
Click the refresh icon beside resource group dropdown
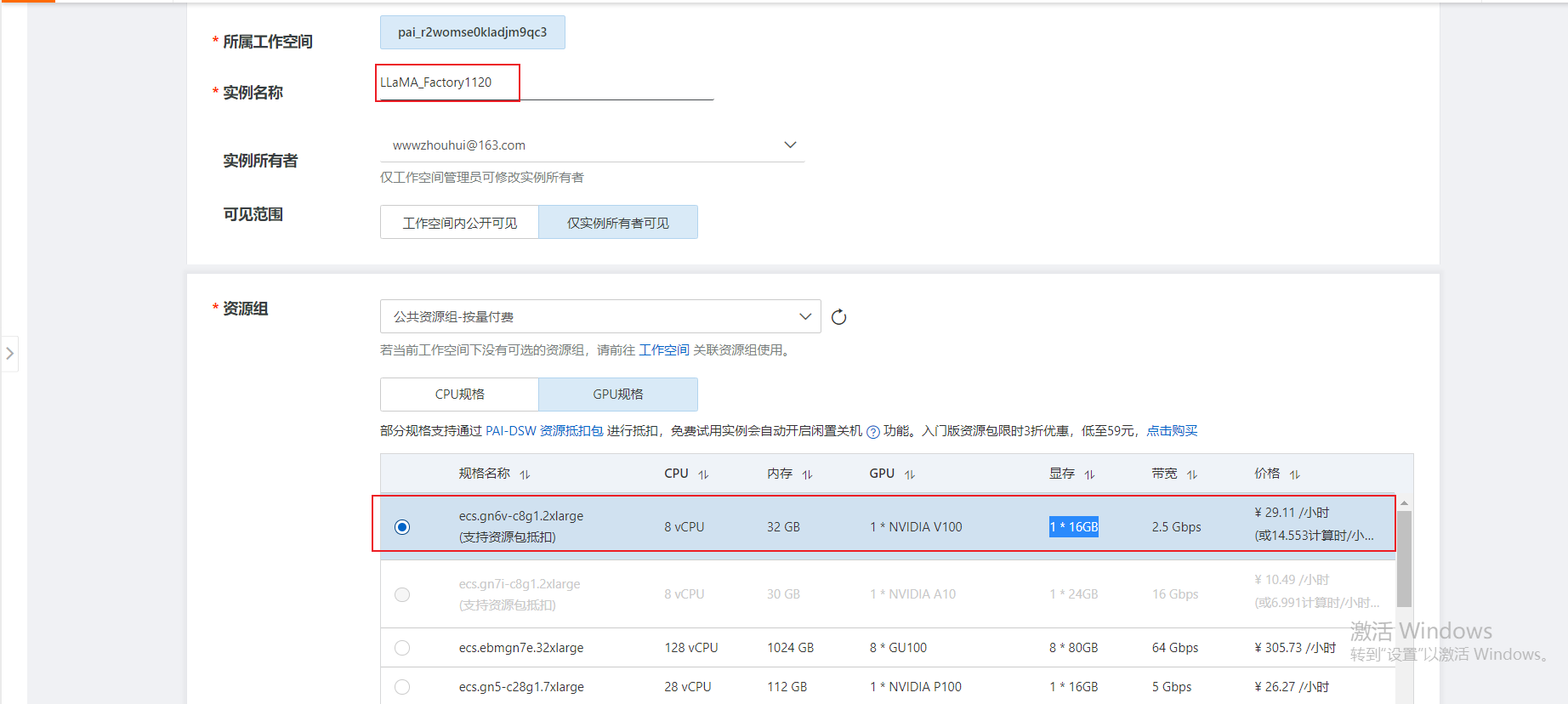point(838,317)
